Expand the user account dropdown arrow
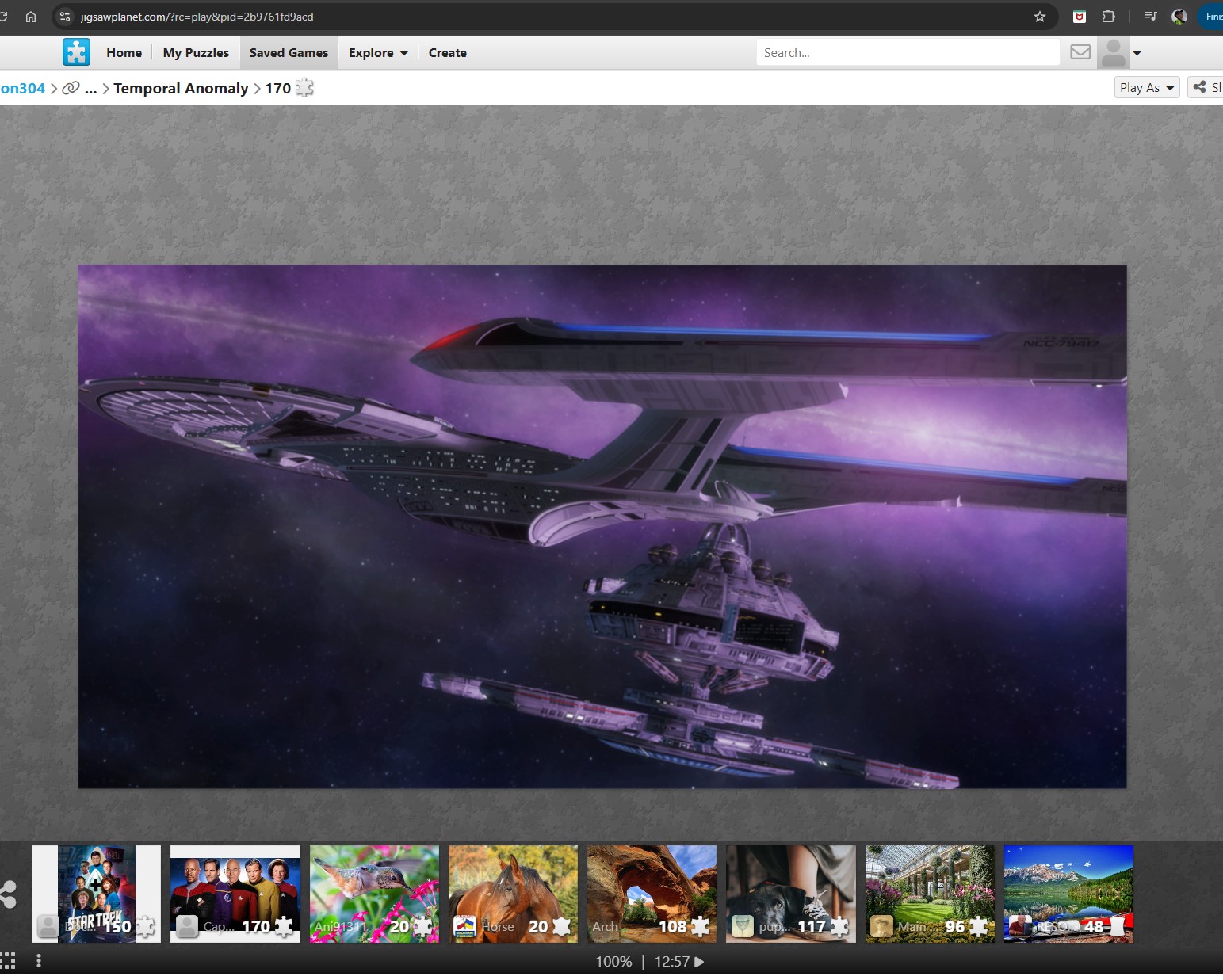 1137,53
